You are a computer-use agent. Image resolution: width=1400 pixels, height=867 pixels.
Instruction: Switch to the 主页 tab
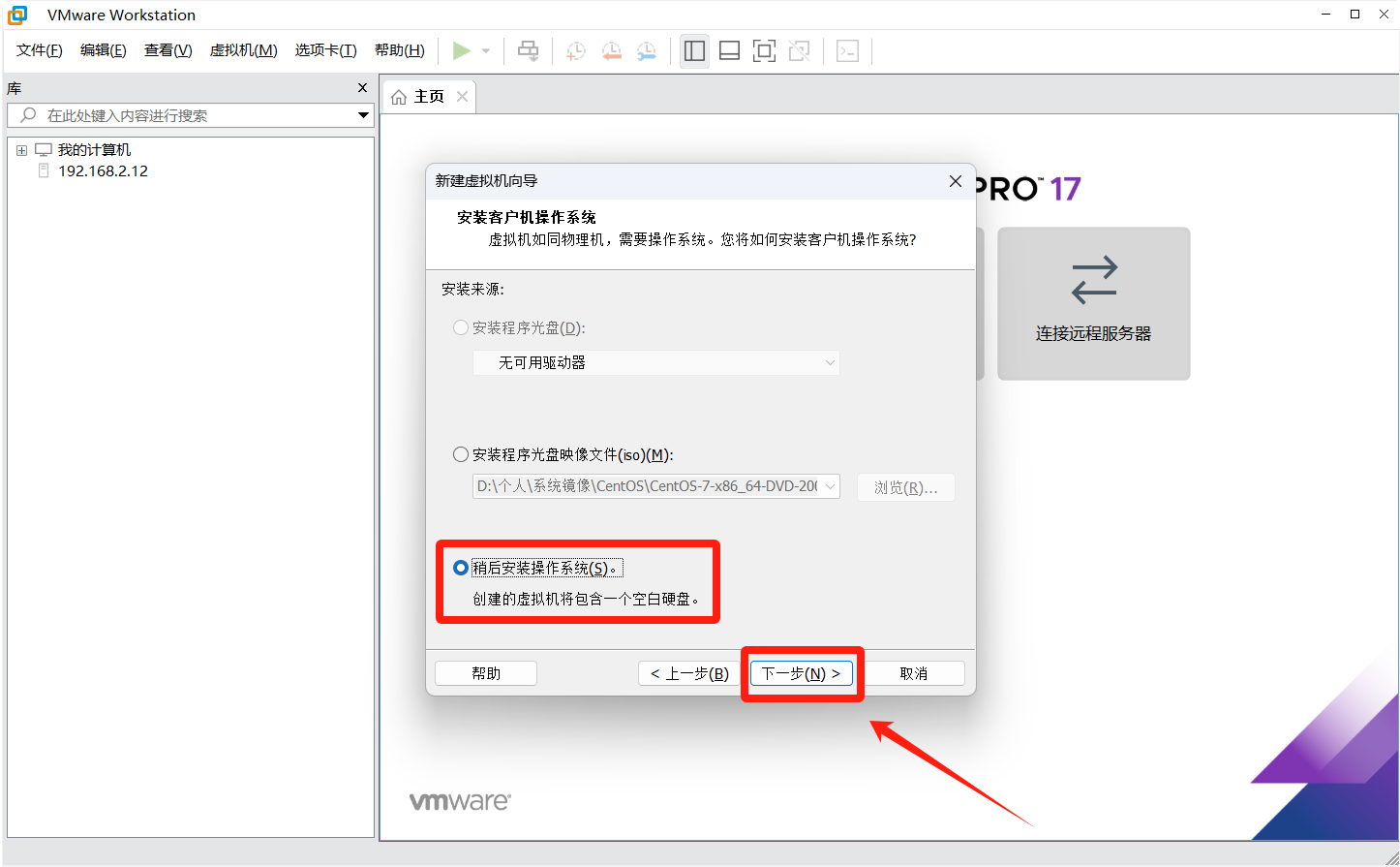[x=420, y=97]
